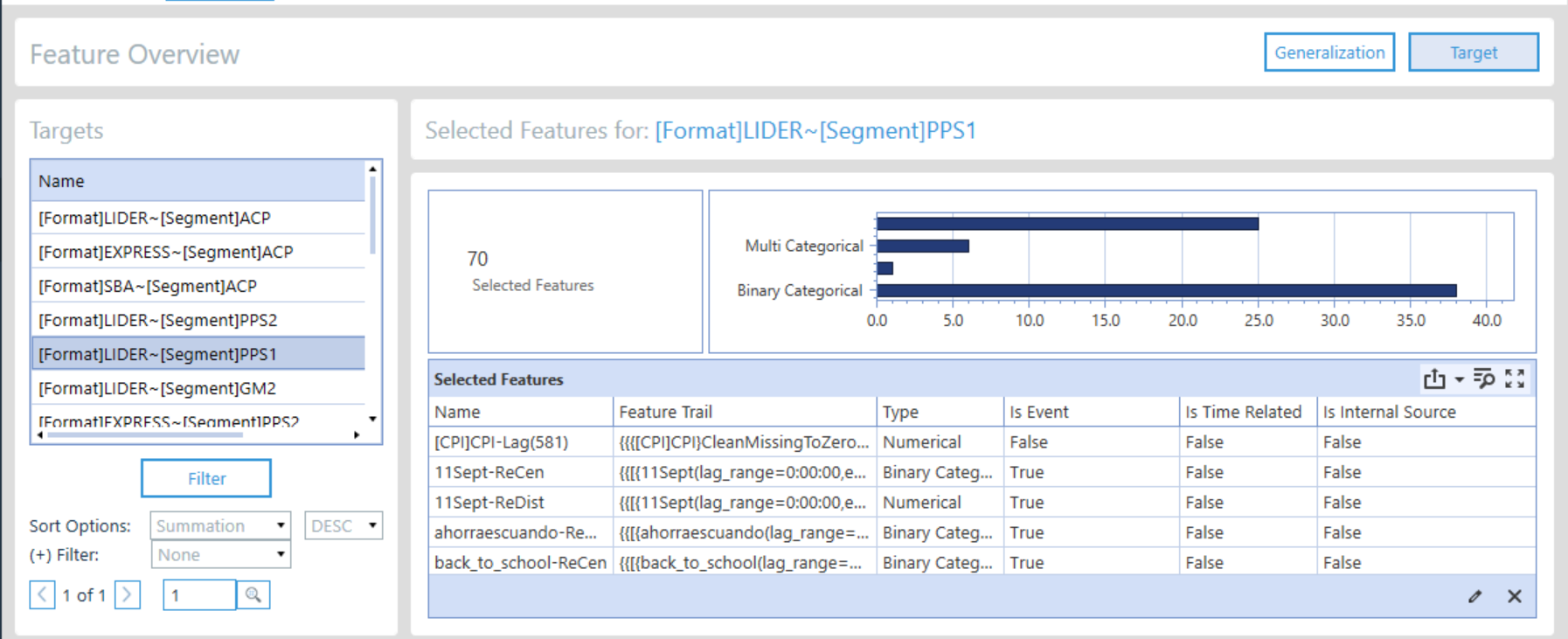Click the Target button
The height and width of the screenshot is (639, 1568).
pyautogui.click(x=1474, y=52)
